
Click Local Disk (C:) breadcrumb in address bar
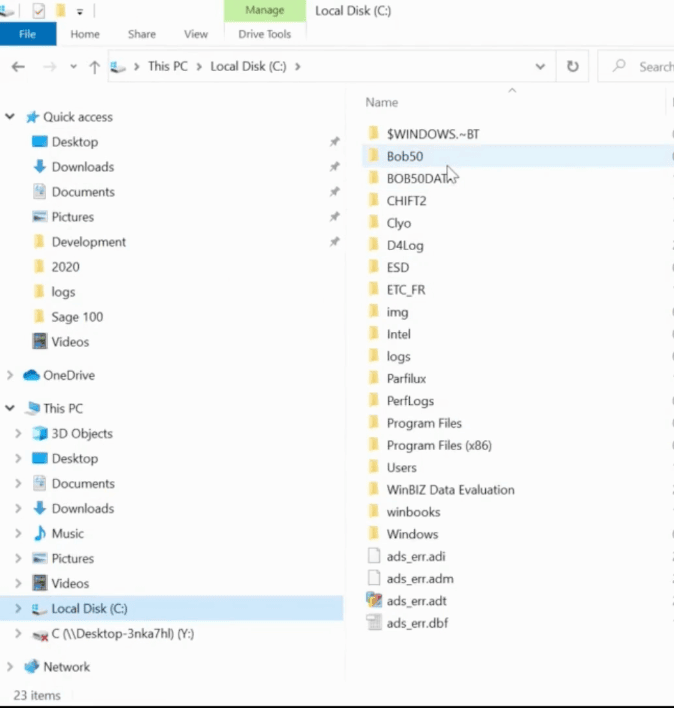coord(248,67)
